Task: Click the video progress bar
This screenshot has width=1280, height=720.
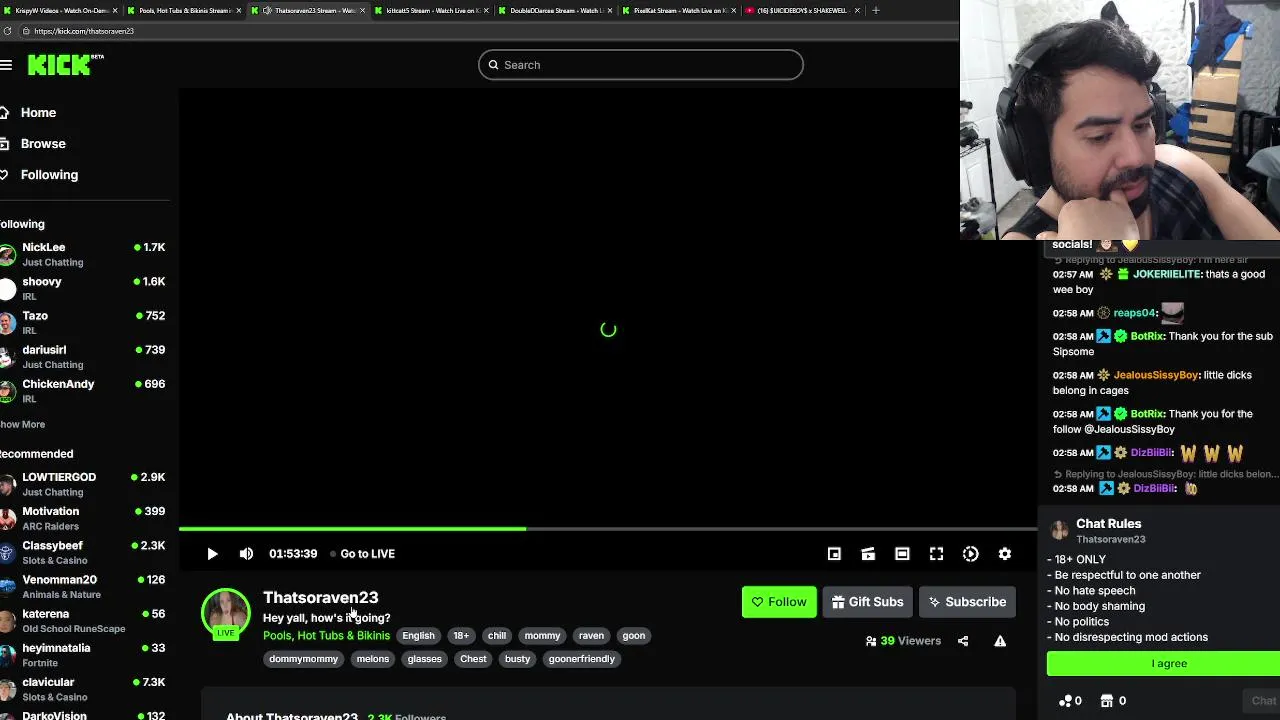Action: 608,528
